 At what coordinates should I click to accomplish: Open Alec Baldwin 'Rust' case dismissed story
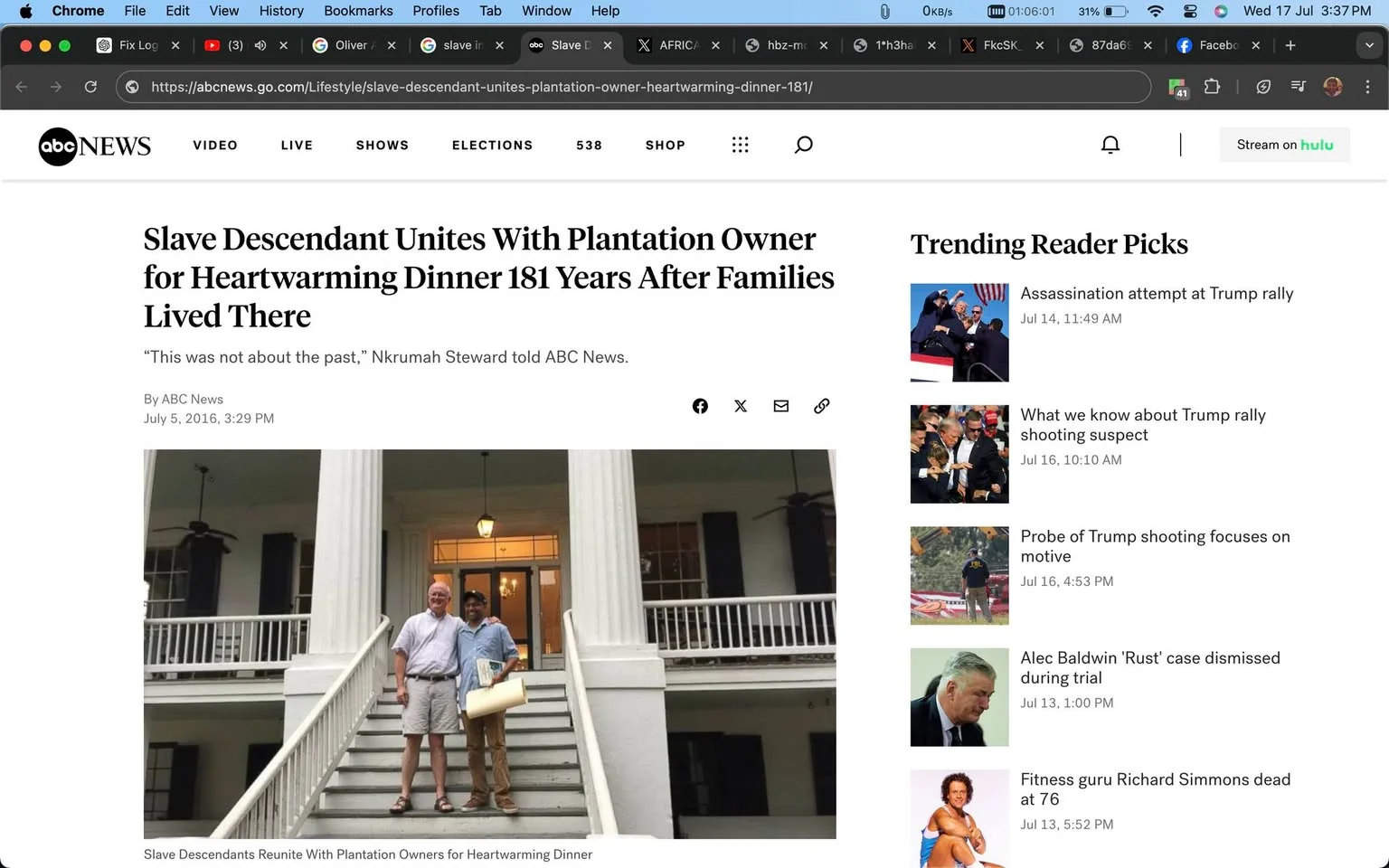[1150, 667]
